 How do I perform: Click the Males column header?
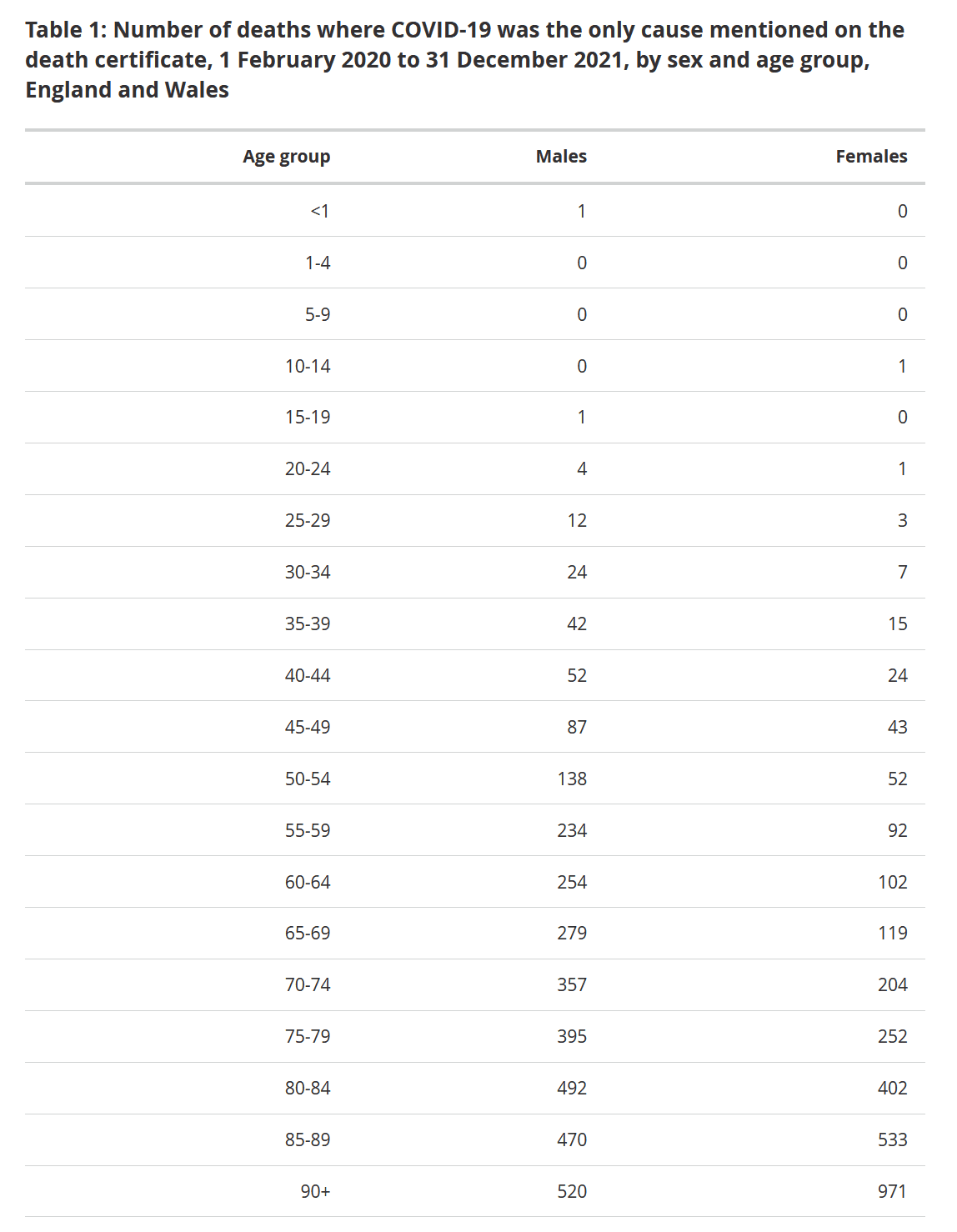click(x=561, y=157)
